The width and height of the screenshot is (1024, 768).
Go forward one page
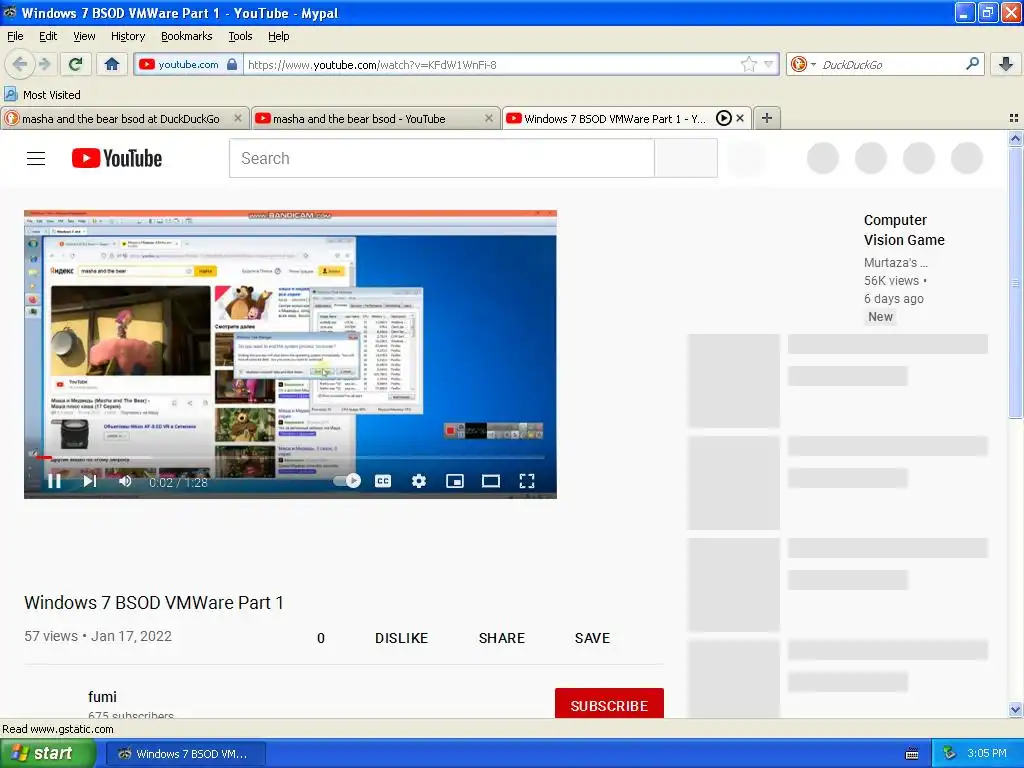tap(44, 64)
